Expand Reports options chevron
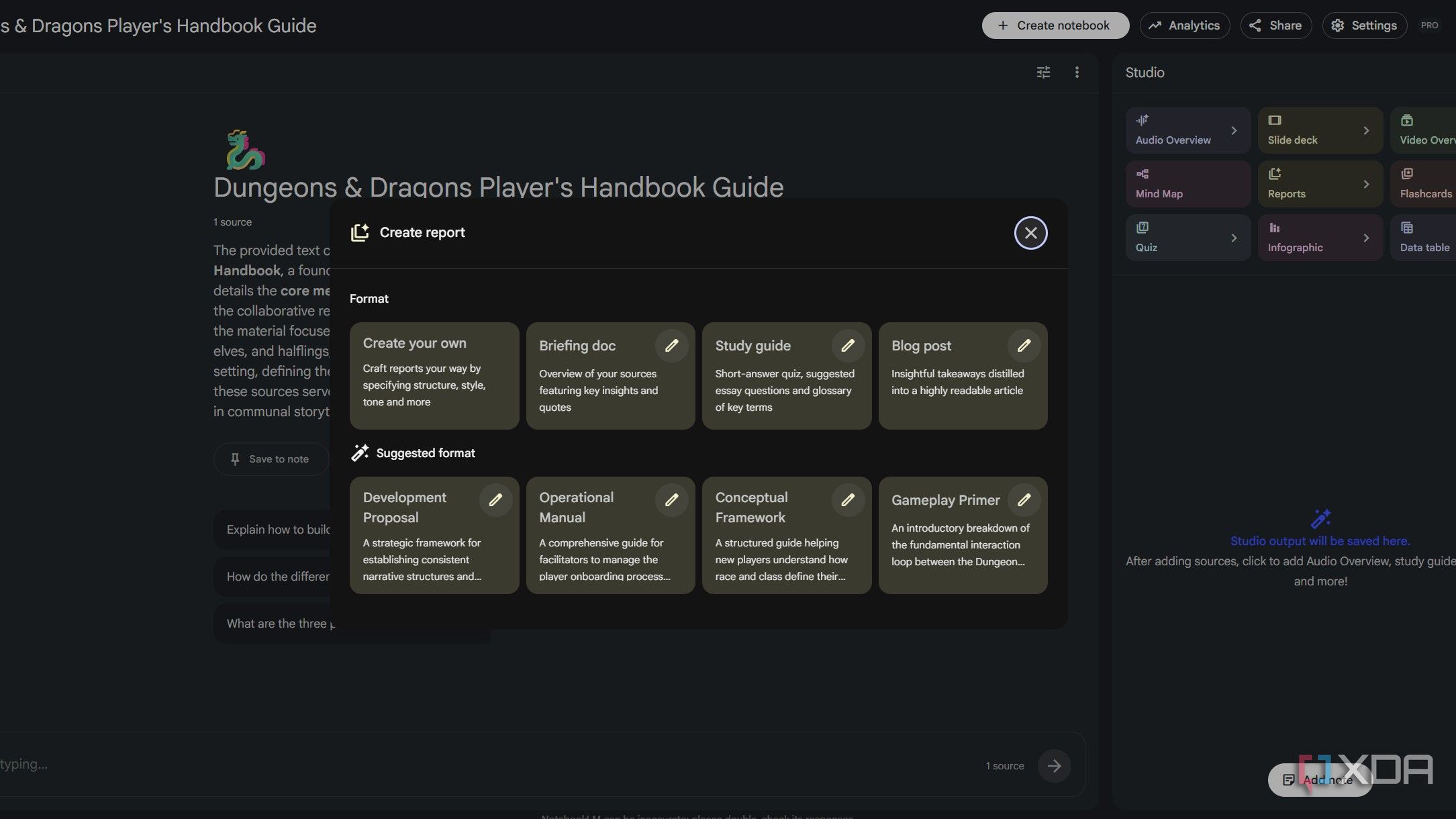1456x819 pixels. click(x=1366, y=184)
